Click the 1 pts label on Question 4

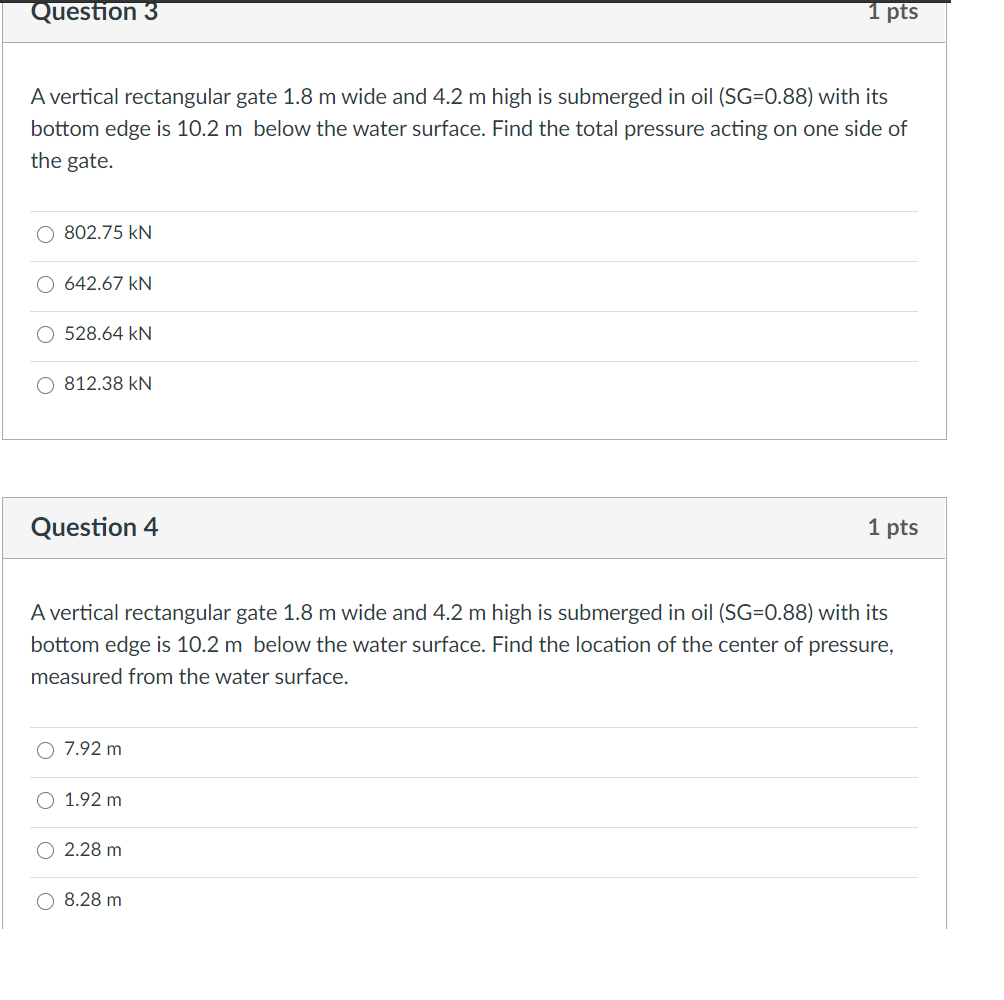tap(893, 527)
